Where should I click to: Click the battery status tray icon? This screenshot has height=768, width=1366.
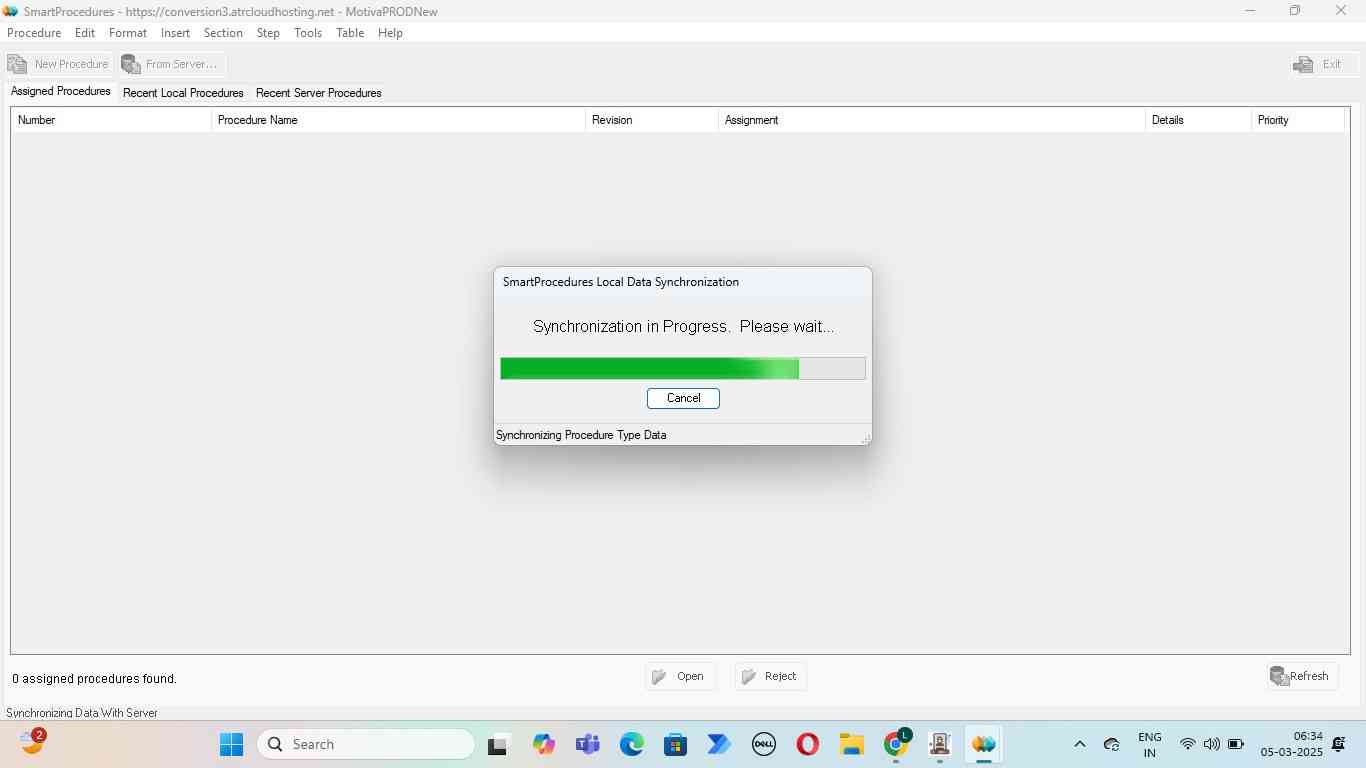pos(1236,744)
